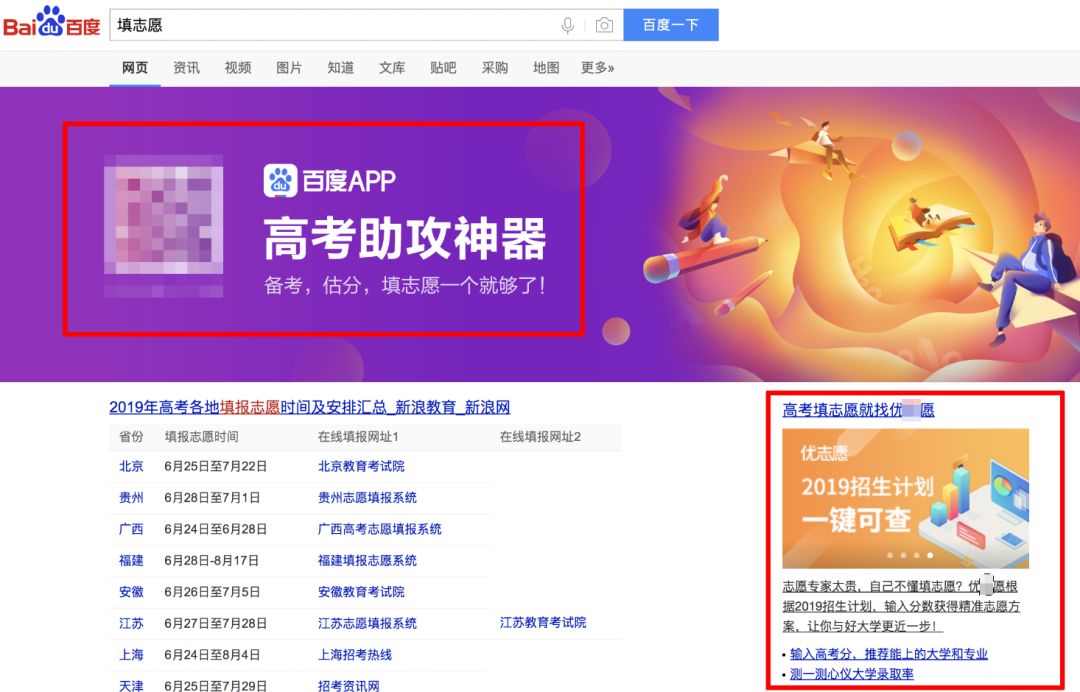Open 贵州志愿填报系统 link
The height and width of the screenshot is (692, 1080).
point(367,497)
